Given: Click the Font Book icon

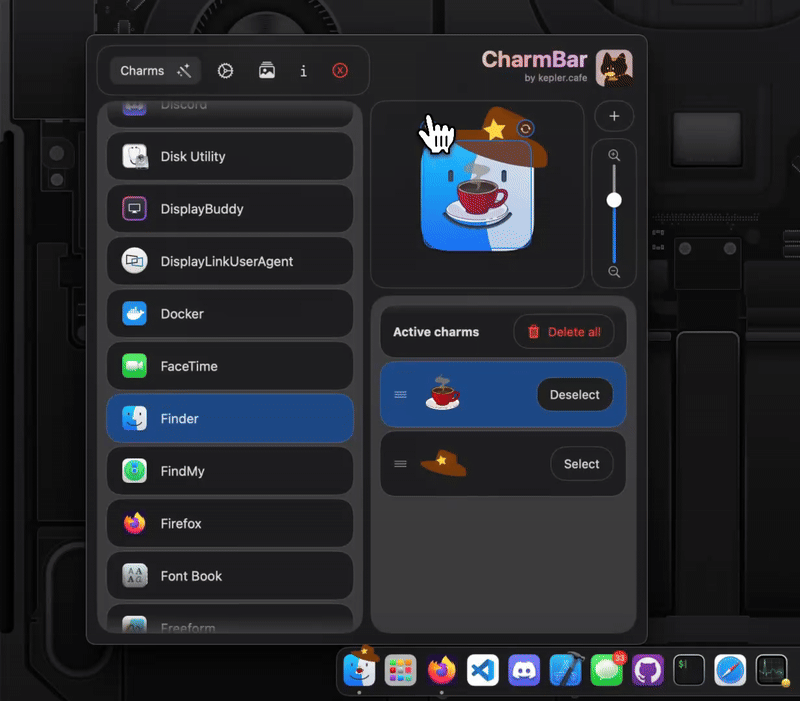Looking at the screenshot, I should (135, 576).
